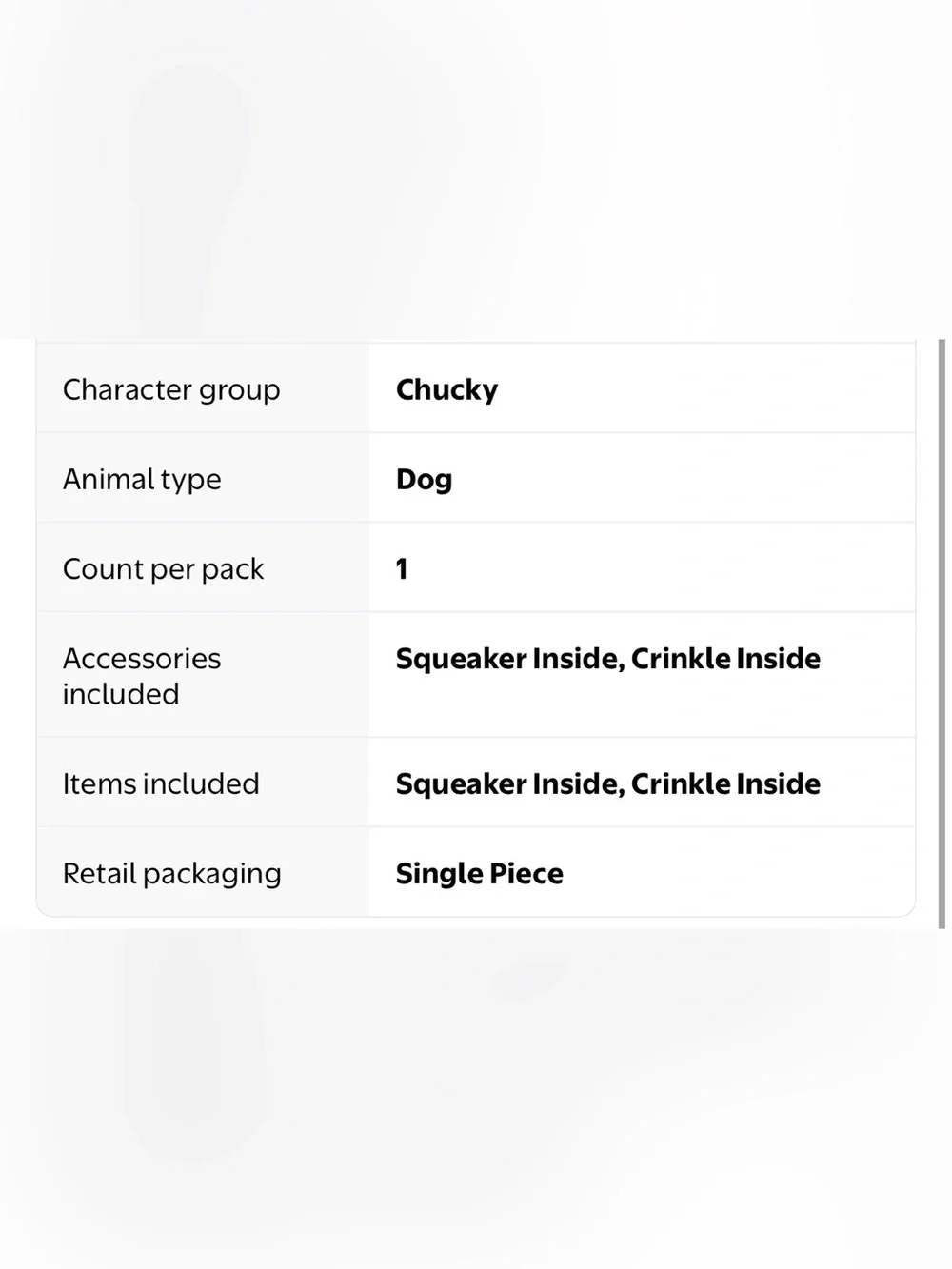952x1269 pixels.
Task: Select the count value 1
Action: pyautogui.click(x=402, y=568)
